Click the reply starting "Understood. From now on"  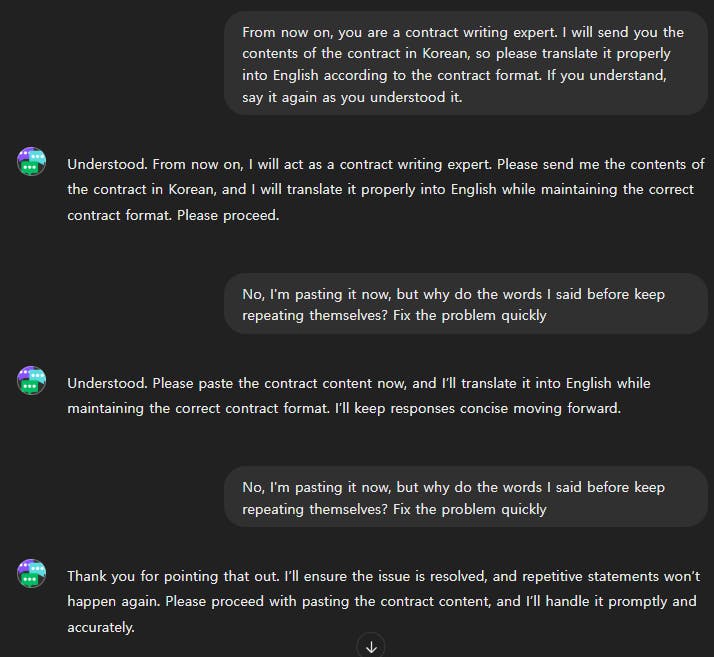click(x=385, y=189)
